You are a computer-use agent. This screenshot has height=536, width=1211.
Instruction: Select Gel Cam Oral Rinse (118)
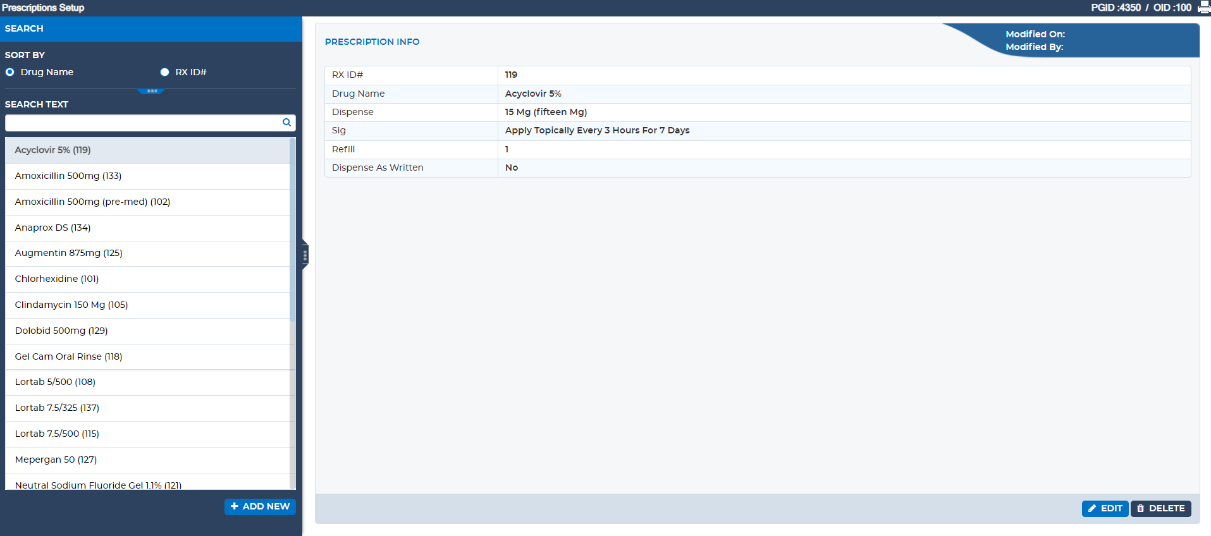[68, 357]
